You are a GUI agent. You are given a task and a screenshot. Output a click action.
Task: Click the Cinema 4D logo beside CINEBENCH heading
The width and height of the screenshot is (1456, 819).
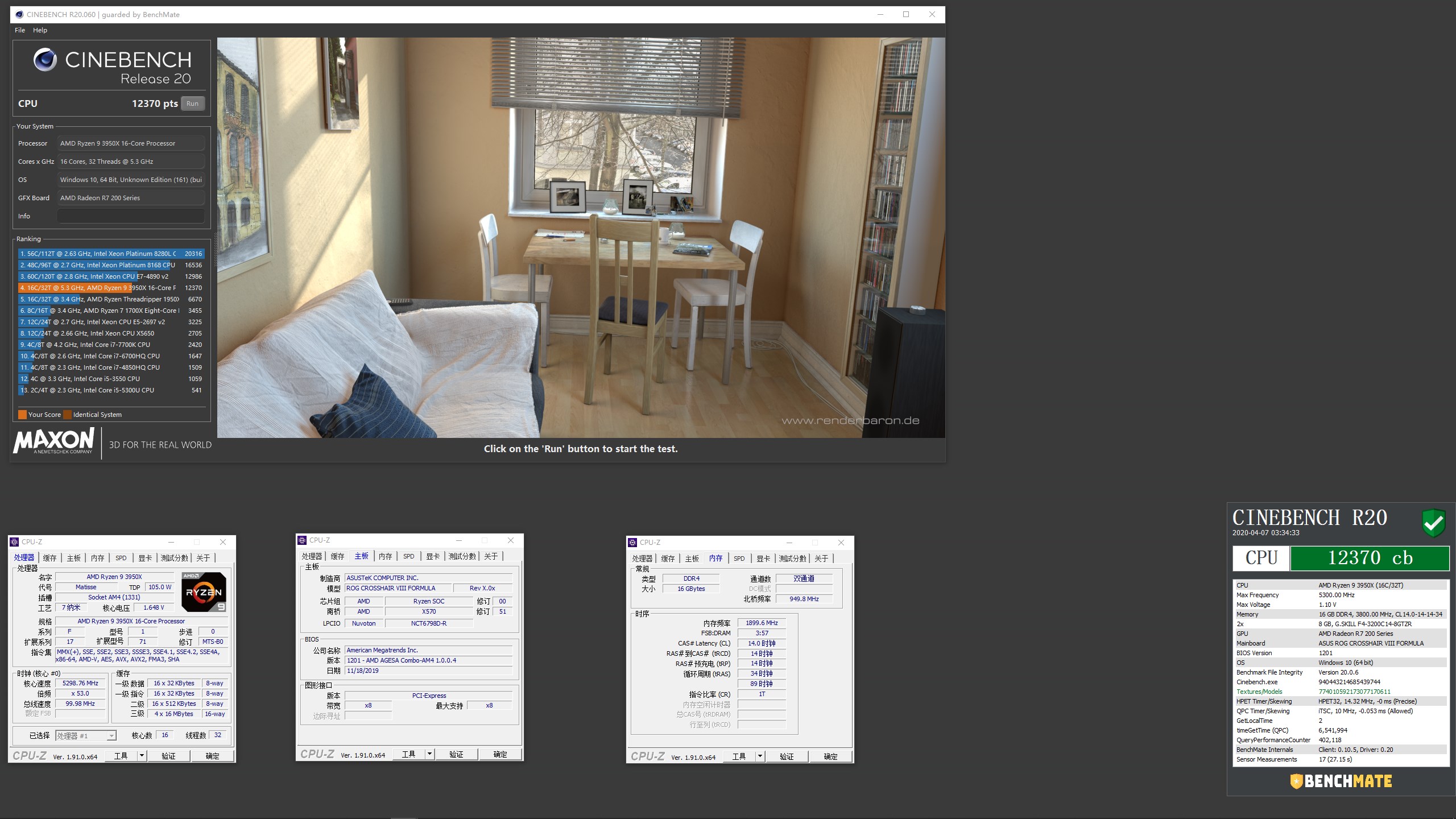click(x=45, y=60)
